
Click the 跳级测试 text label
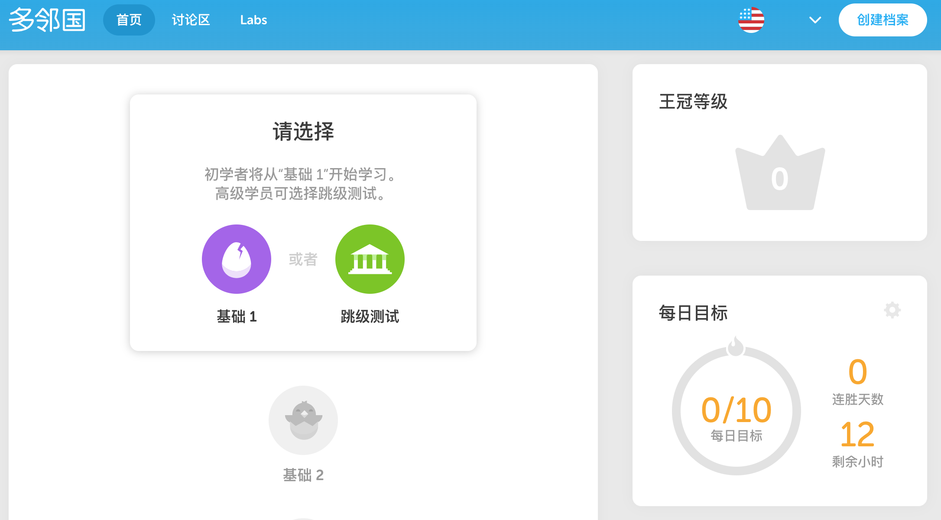tap(370, 316)
